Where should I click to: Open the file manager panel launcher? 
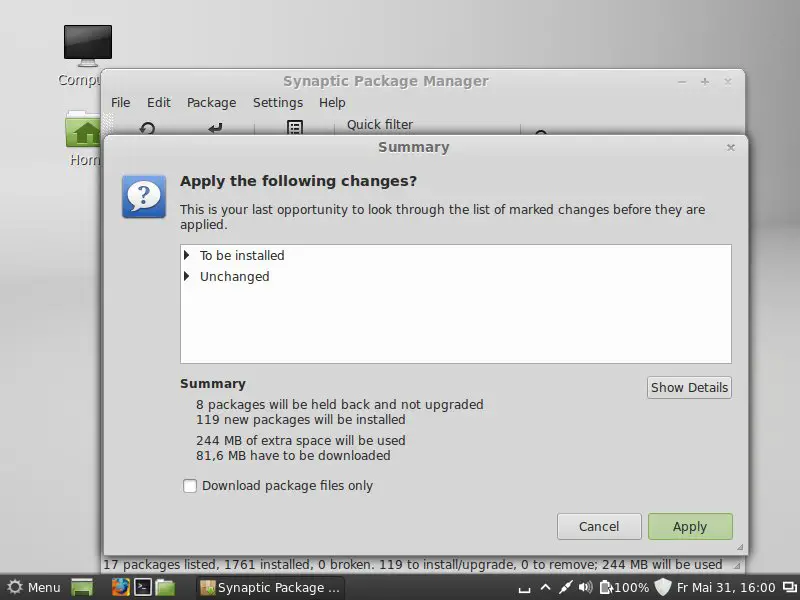(165, 588)
